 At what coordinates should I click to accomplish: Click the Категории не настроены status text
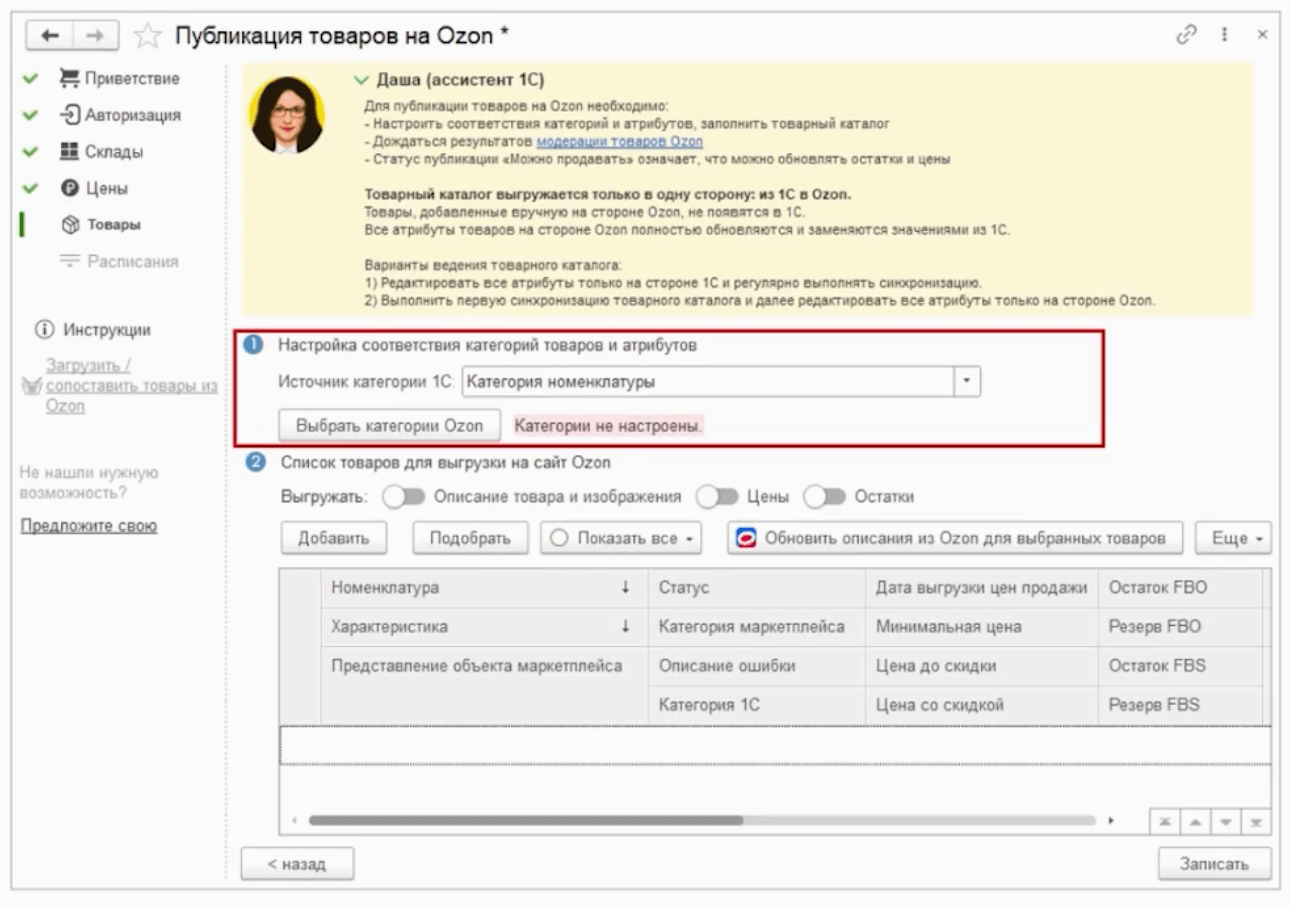coord(608,425)
